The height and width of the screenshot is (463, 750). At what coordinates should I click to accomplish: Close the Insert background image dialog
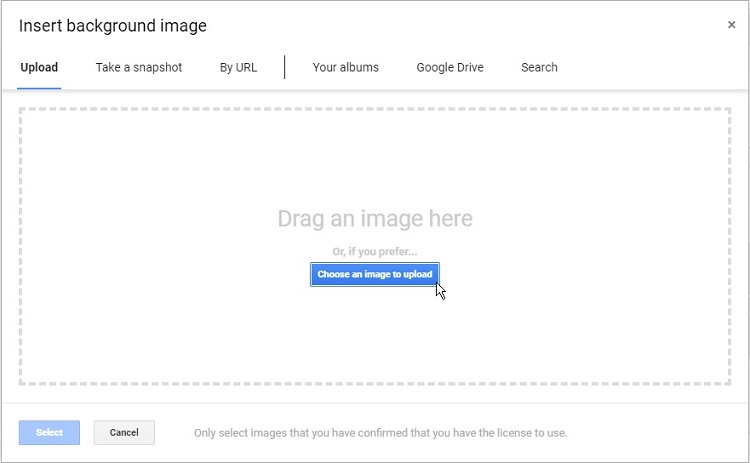tap(731, 25)
